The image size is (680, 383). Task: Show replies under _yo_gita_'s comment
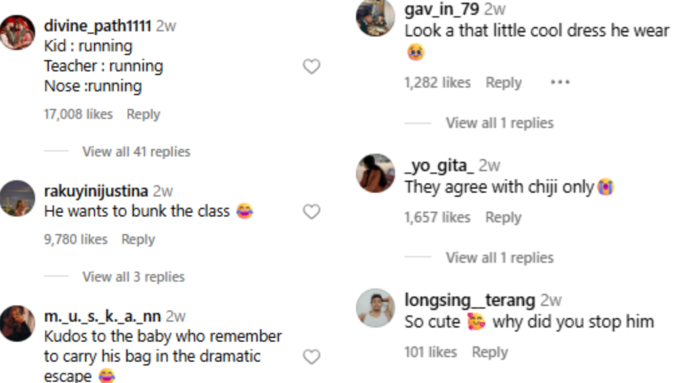500,258
